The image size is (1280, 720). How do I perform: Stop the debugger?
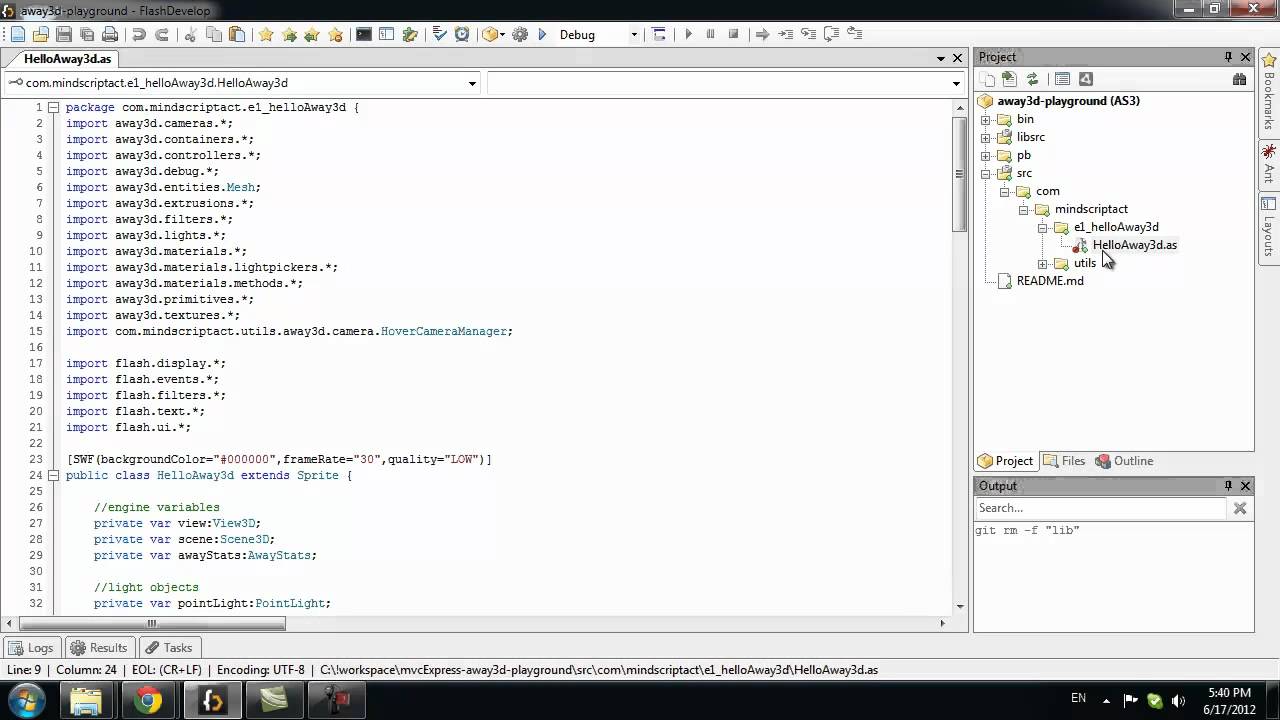pyautogui.click(x=734, y=34)
